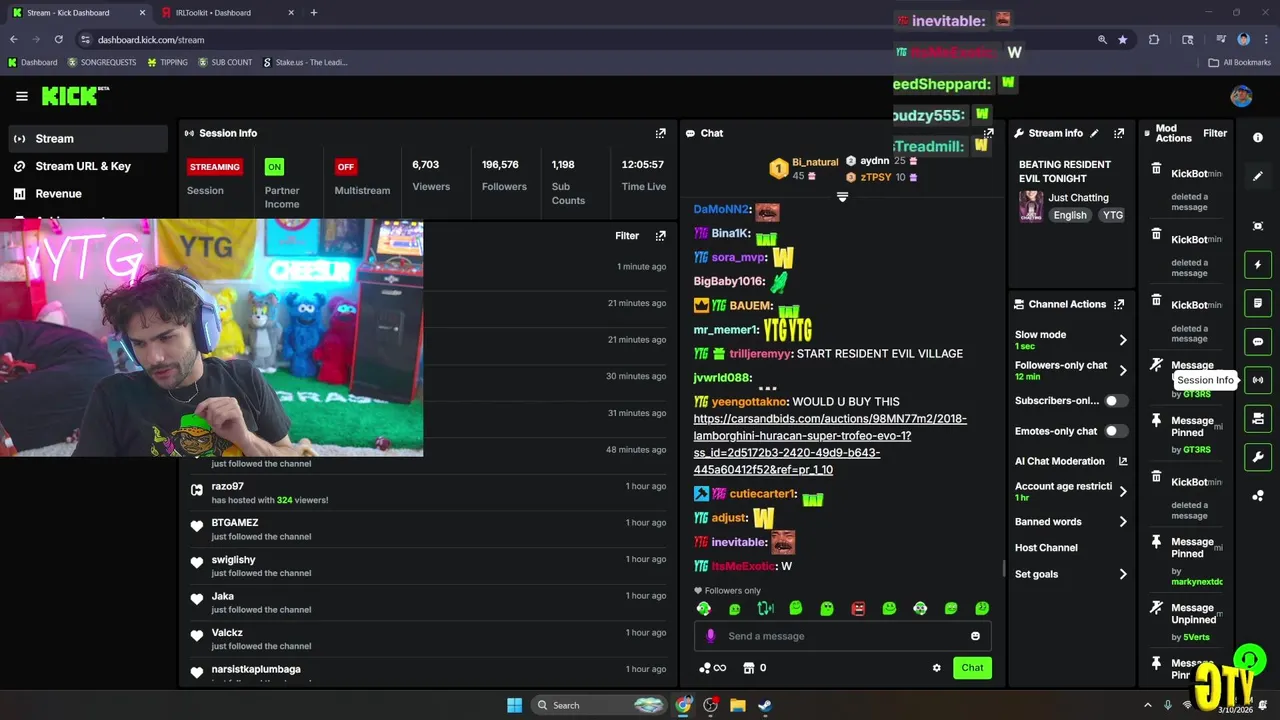Click the three-dots points icon in right sidebar
The image size is (1280, 720).
[x=1258, y=496]
